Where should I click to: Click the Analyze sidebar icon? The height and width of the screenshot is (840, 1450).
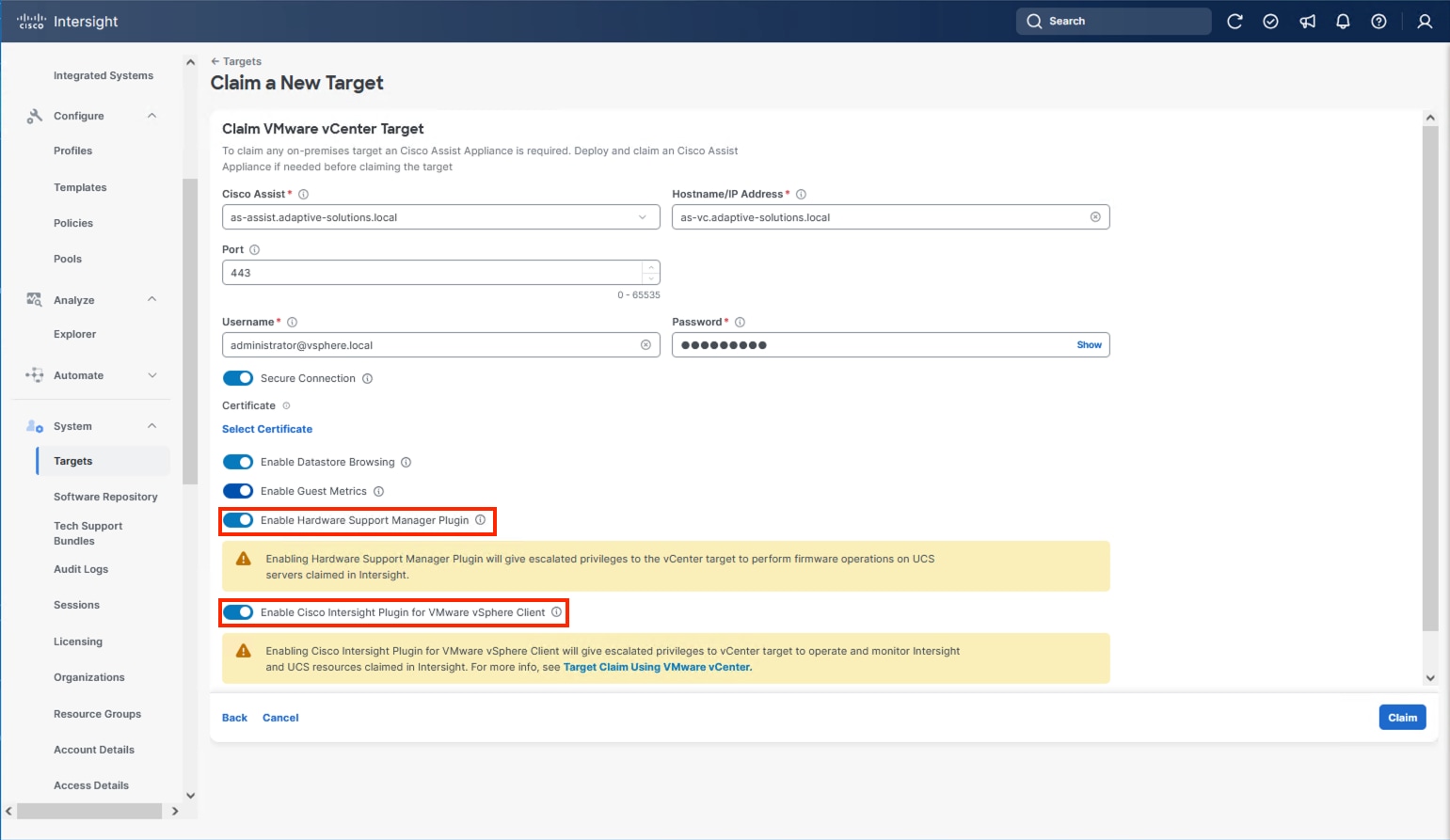[x=34, y=299]
